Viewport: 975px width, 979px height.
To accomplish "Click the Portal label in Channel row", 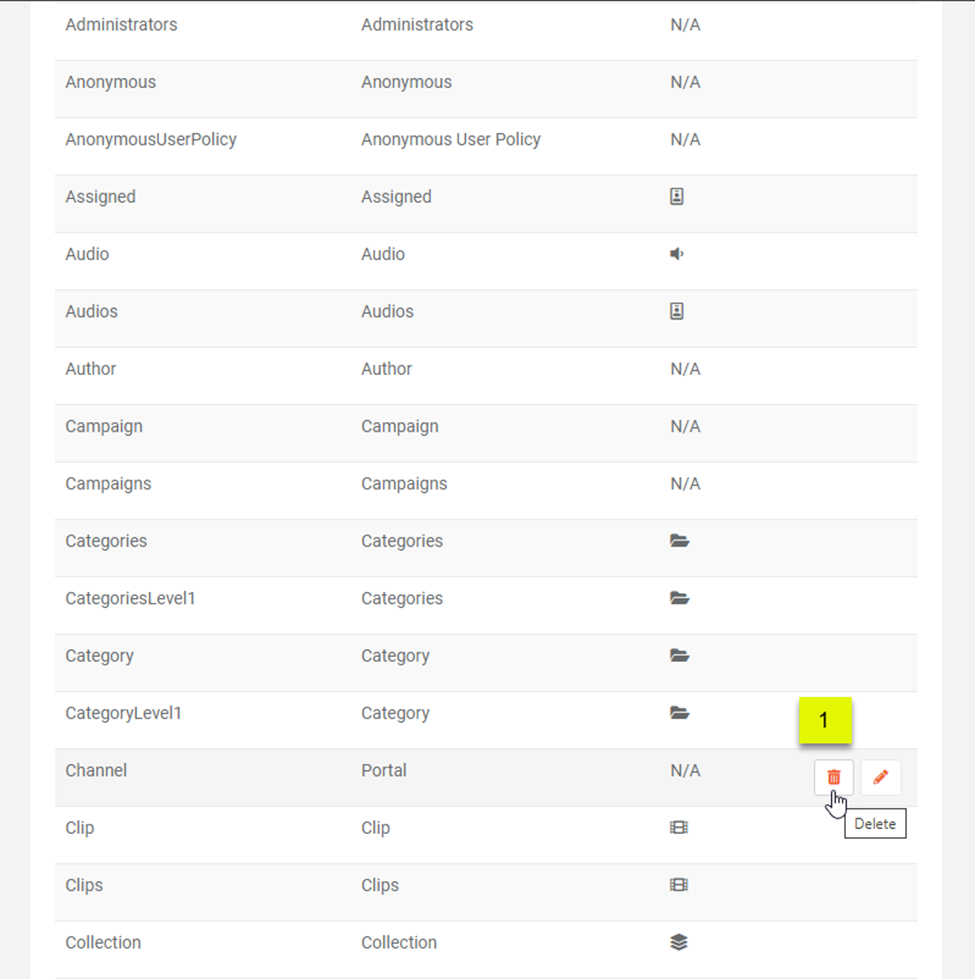I will click(384, 771).
